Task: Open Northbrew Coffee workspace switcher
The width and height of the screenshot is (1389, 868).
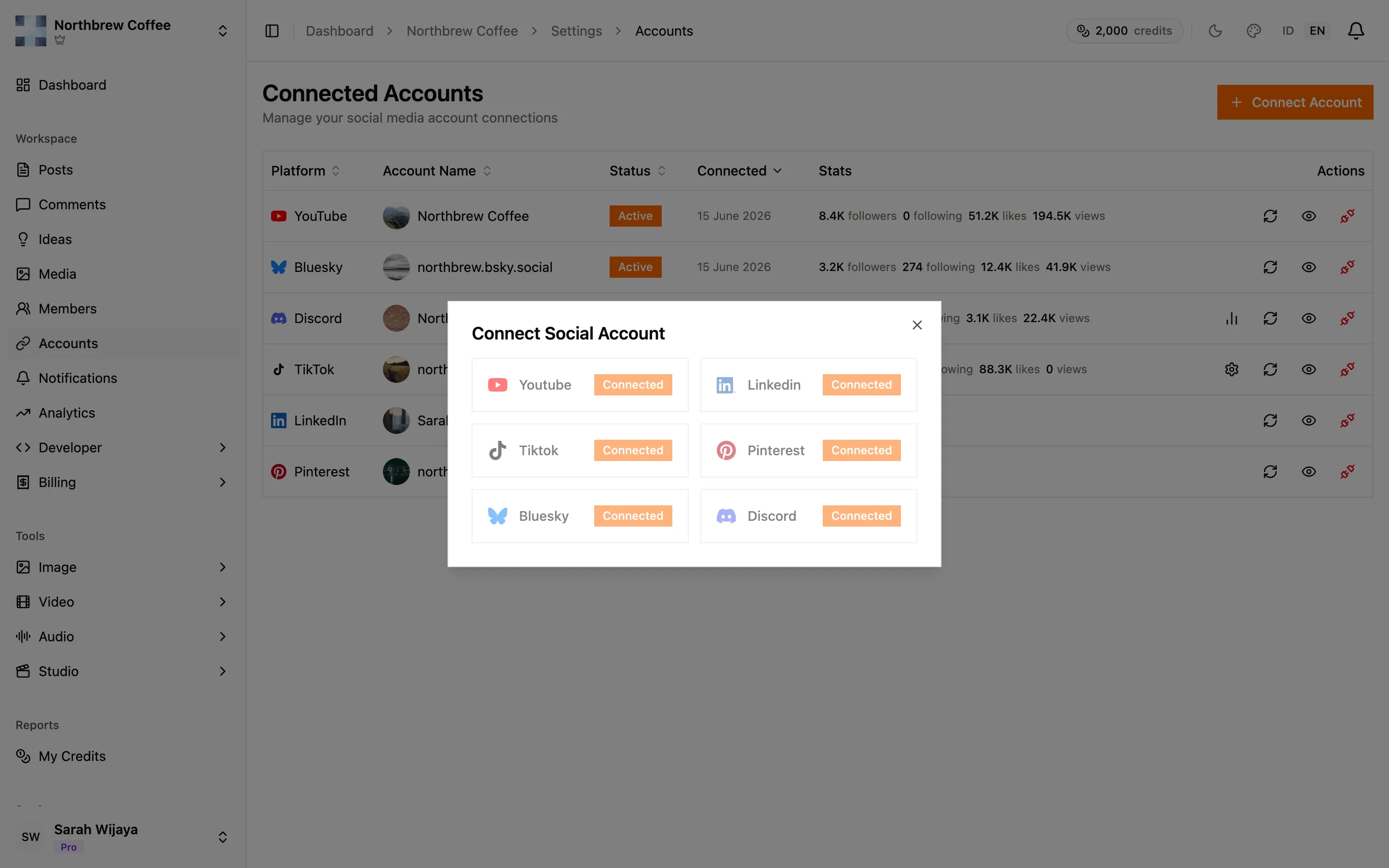Action: click(x=122, y=31)
